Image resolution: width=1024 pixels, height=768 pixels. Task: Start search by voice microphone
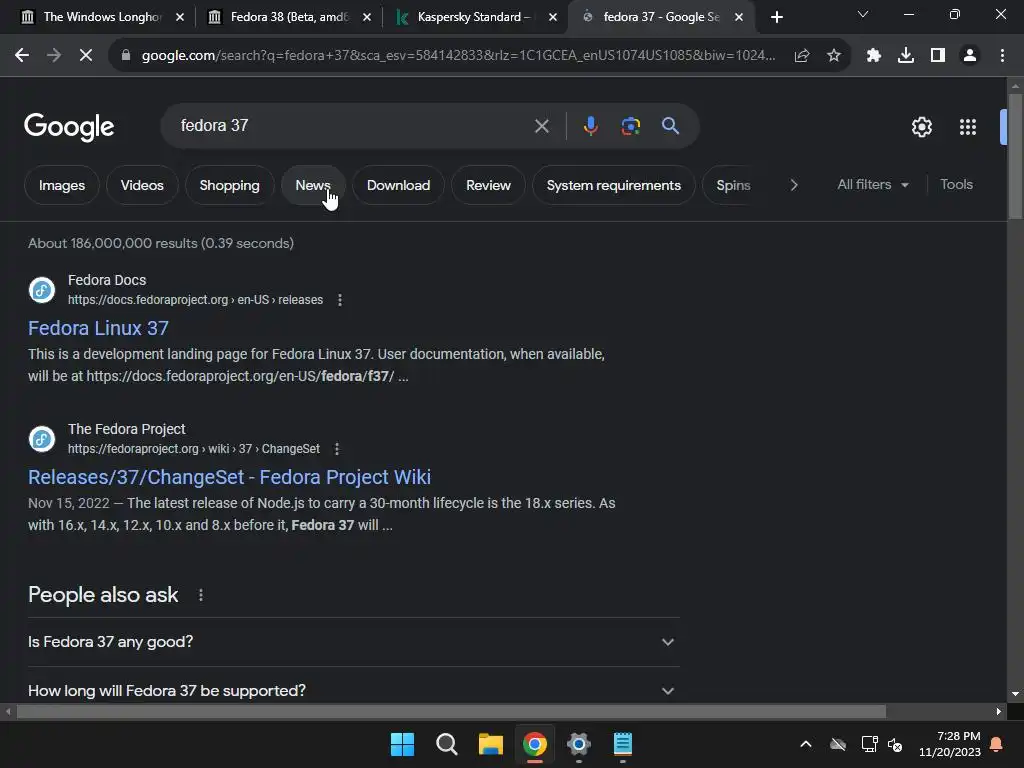[590, 126]
